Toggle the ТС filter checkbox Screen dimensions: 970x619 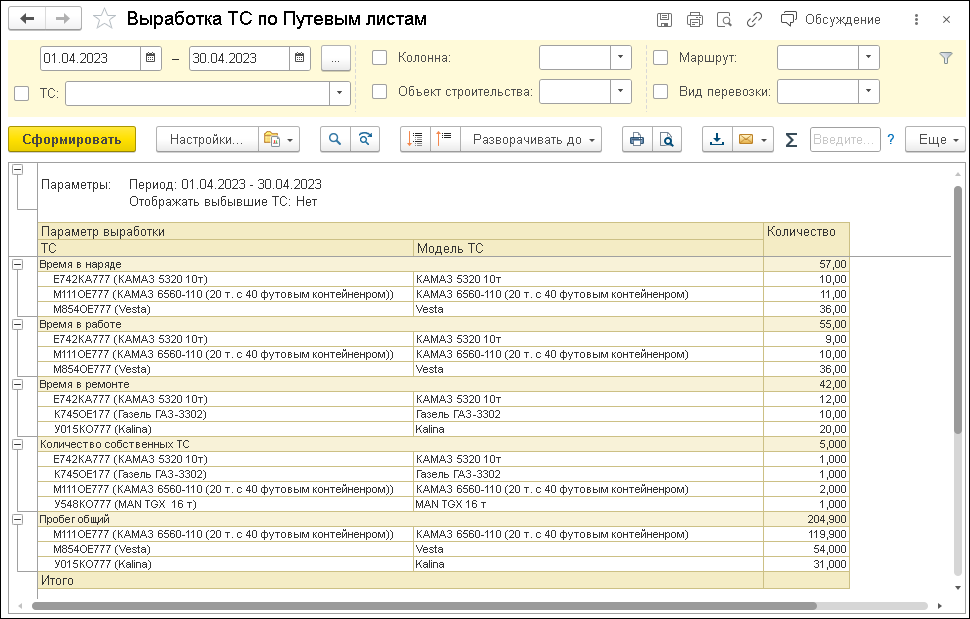[22, 93]
